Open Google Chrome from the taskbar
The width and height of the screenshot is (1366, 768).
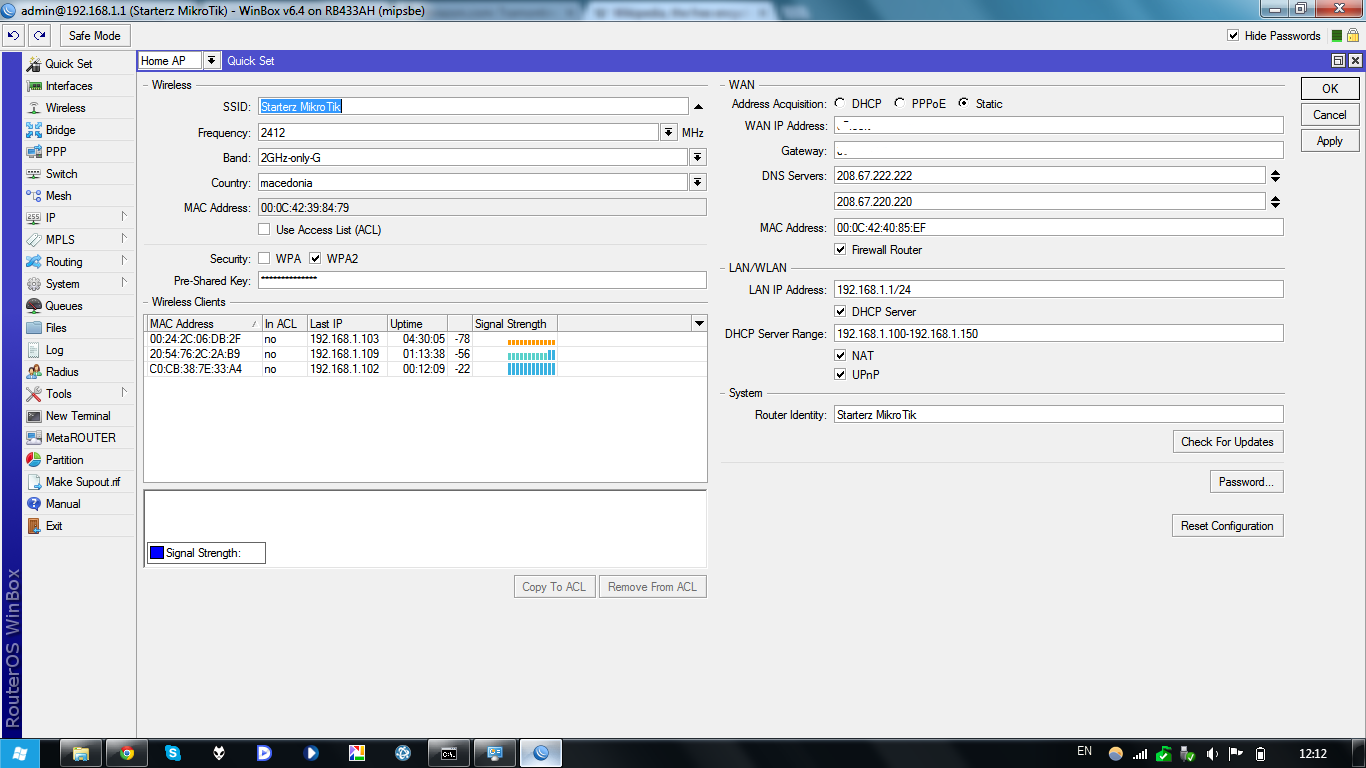pos(127,753)
